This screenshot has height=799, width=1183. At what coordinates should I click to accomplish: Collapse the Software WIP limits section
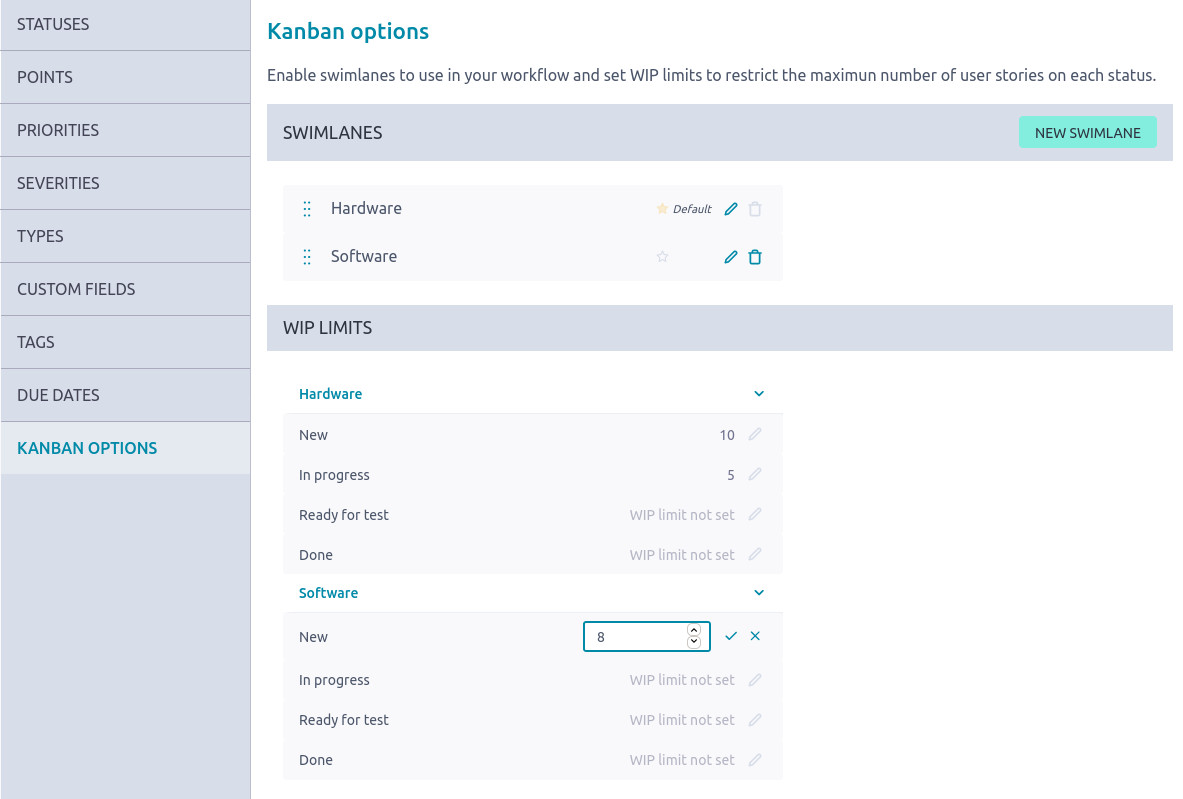tap(758, 593)
